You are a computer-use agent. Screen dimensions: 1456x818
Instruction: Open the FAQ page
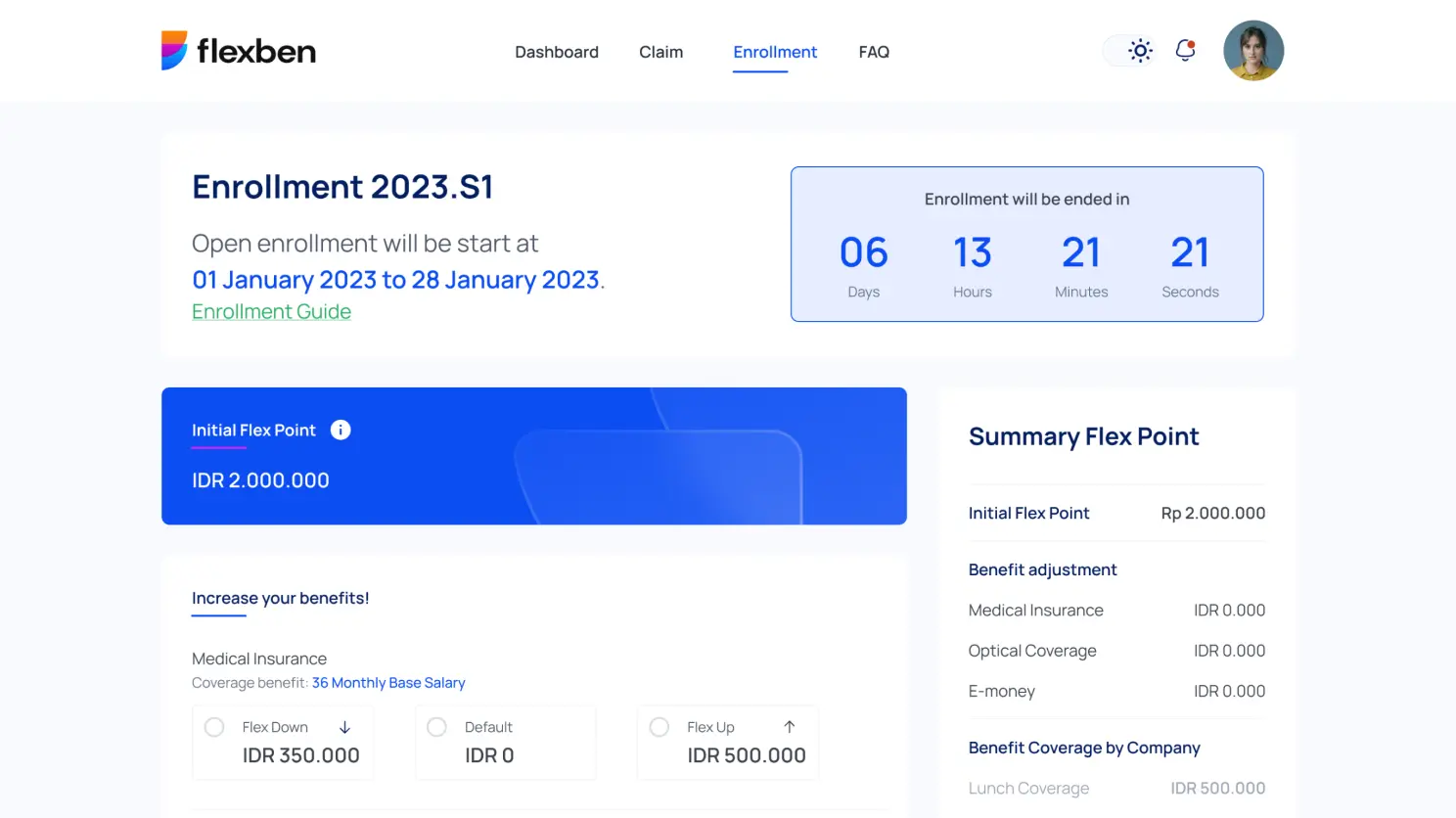pos(874,52)
